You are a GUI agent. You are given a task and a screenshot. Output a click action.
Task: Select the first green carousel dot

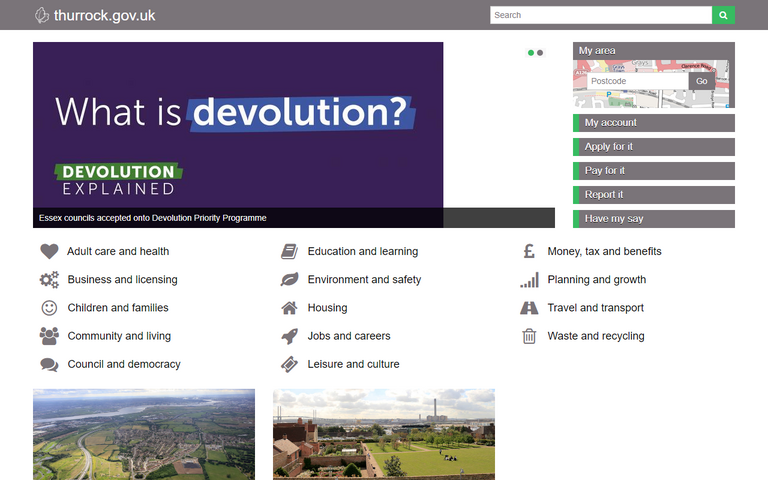click(x=531, y=53)
